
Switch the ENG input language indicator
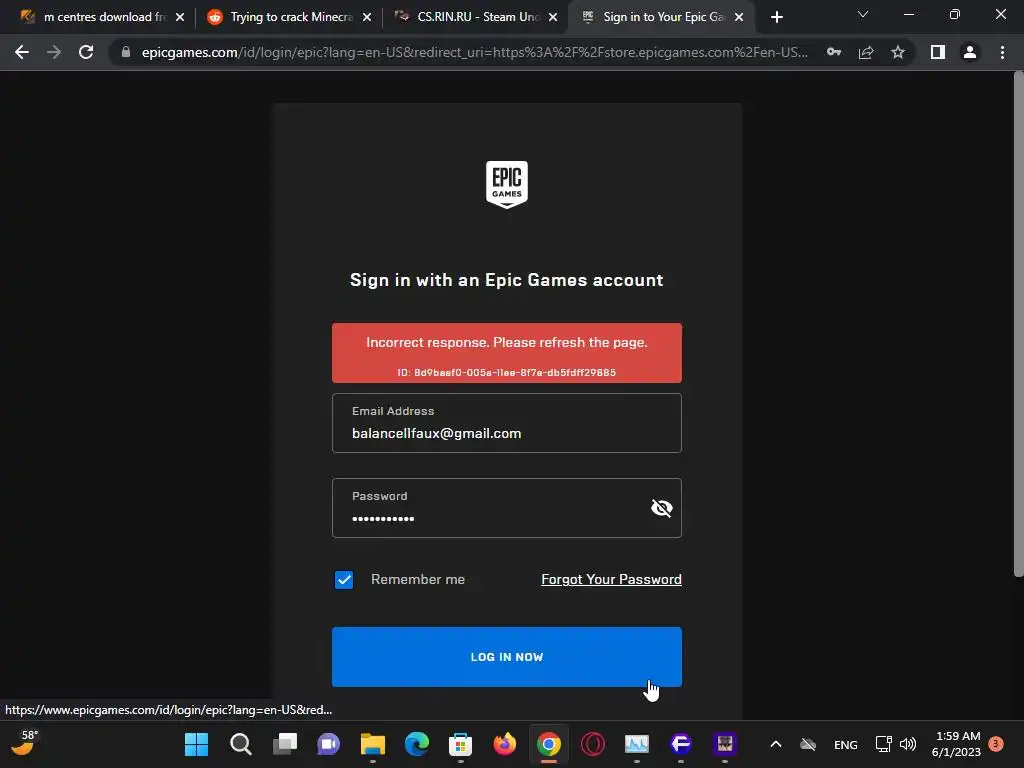click(846, 744)
